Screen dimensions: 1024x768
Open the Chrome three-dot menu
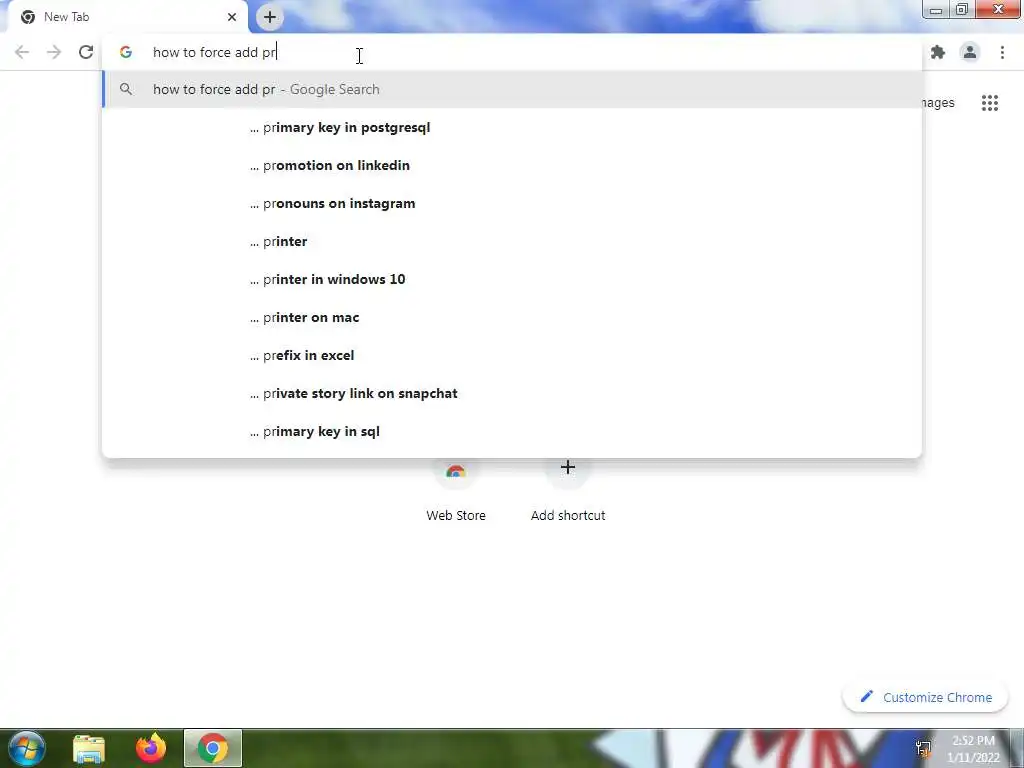(x=1002, y=52)
